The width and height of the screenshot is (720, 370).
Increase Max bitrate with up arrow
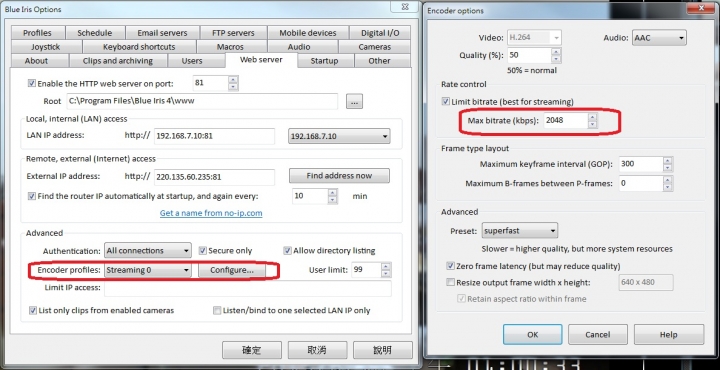[x=592, y=117]
